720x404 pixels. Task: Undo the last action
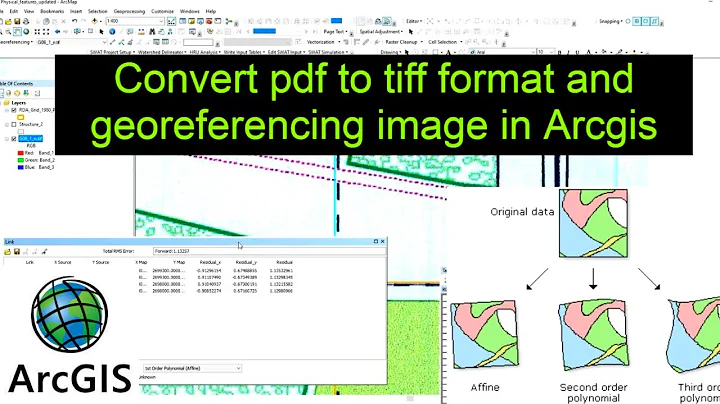(74, 21)
